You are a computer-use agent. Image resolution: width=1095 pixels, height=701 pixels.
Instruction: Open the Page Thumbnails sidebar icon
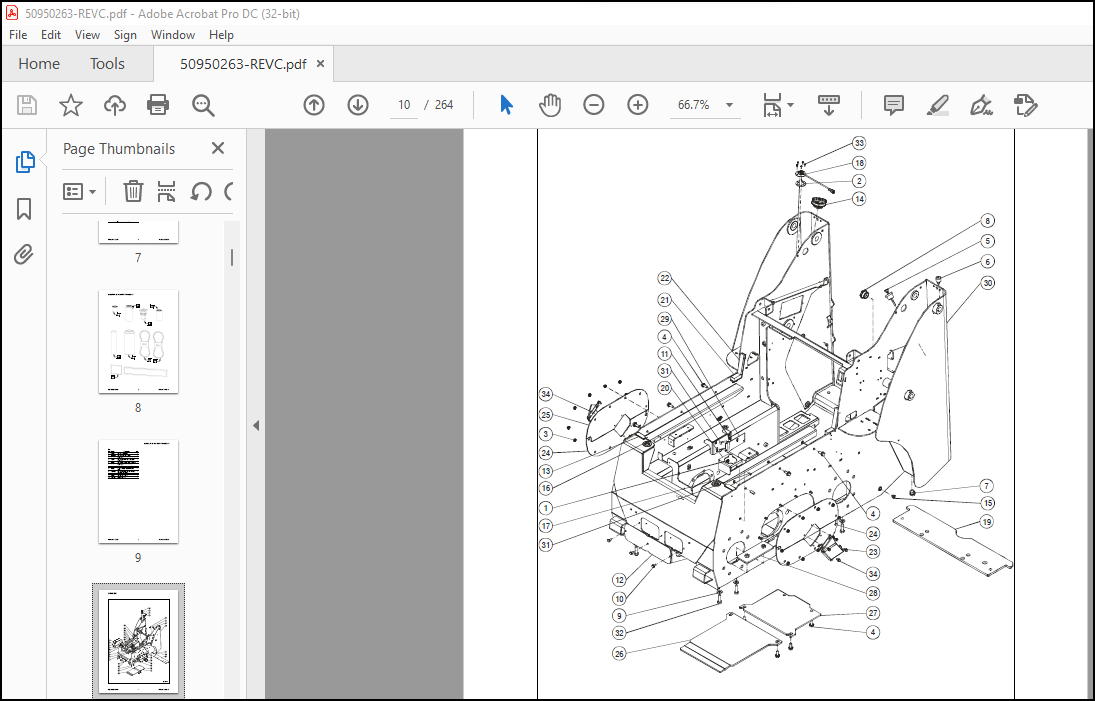click(x=24, y=162)
